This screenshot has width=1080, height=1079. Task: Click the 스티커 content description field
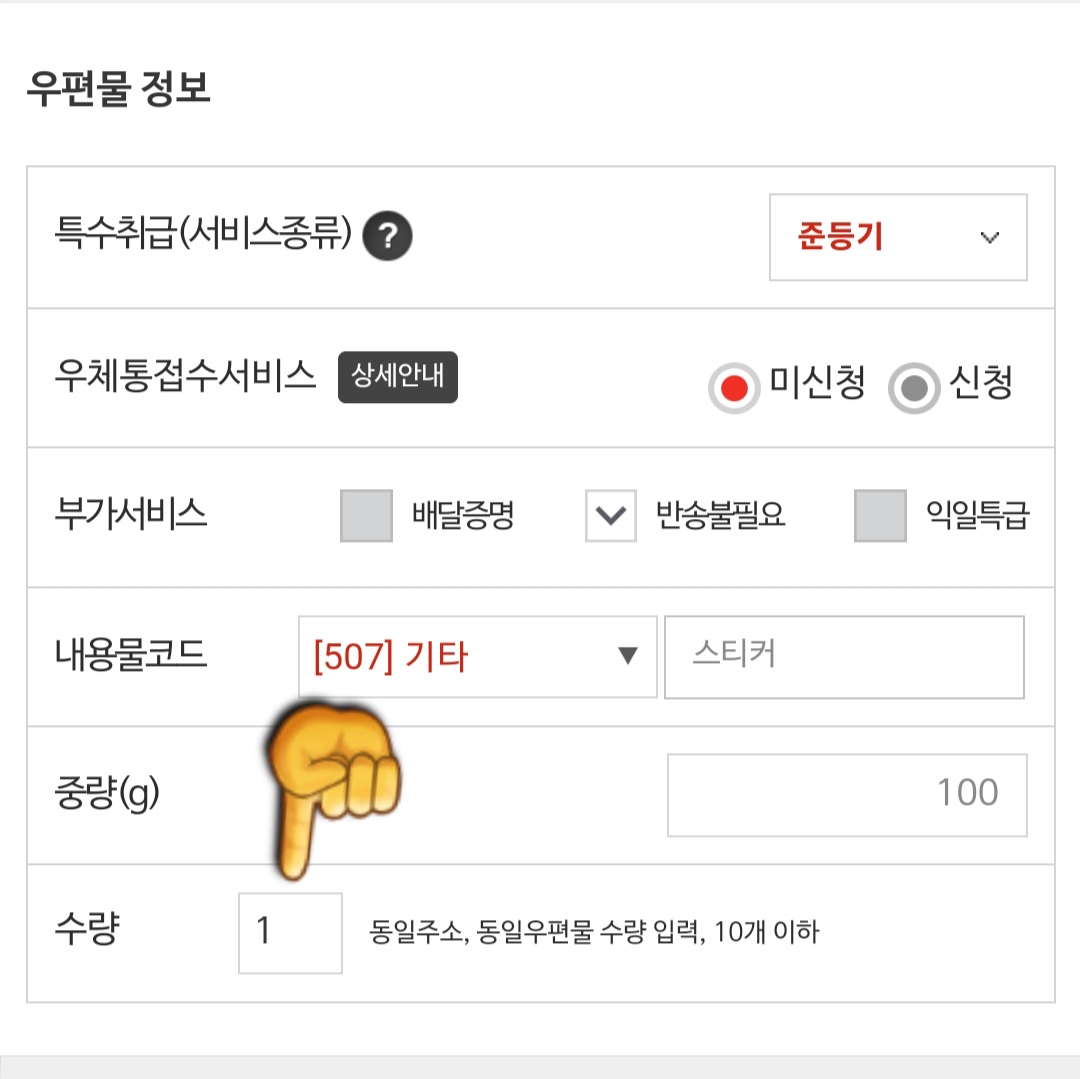coord(845,657)
